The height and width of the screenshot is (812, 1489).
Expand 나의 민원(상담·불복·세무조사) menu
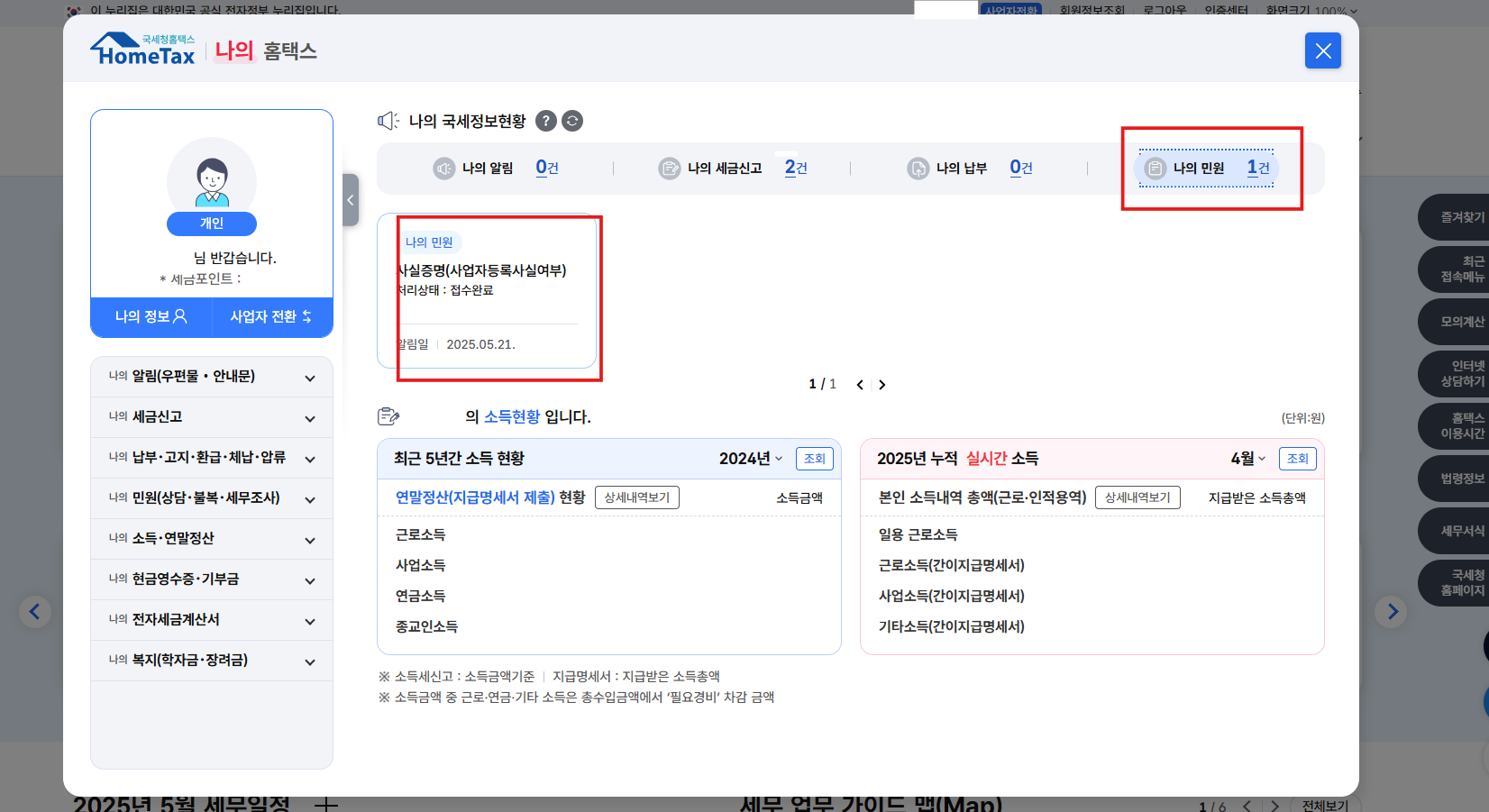tap(212, 498)
